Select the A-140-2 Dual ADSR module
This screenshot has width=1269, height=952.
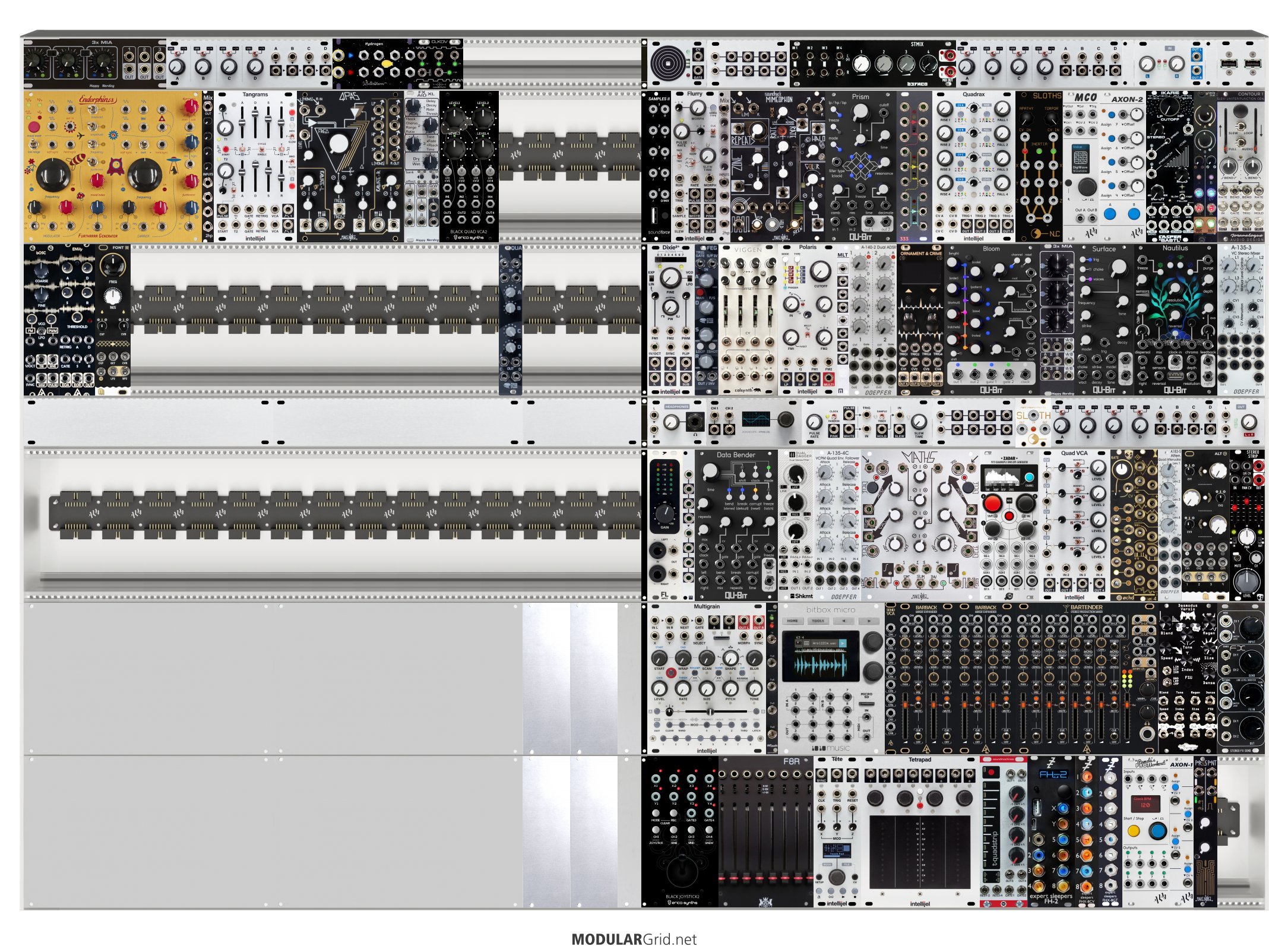click(x=873, y=320)
